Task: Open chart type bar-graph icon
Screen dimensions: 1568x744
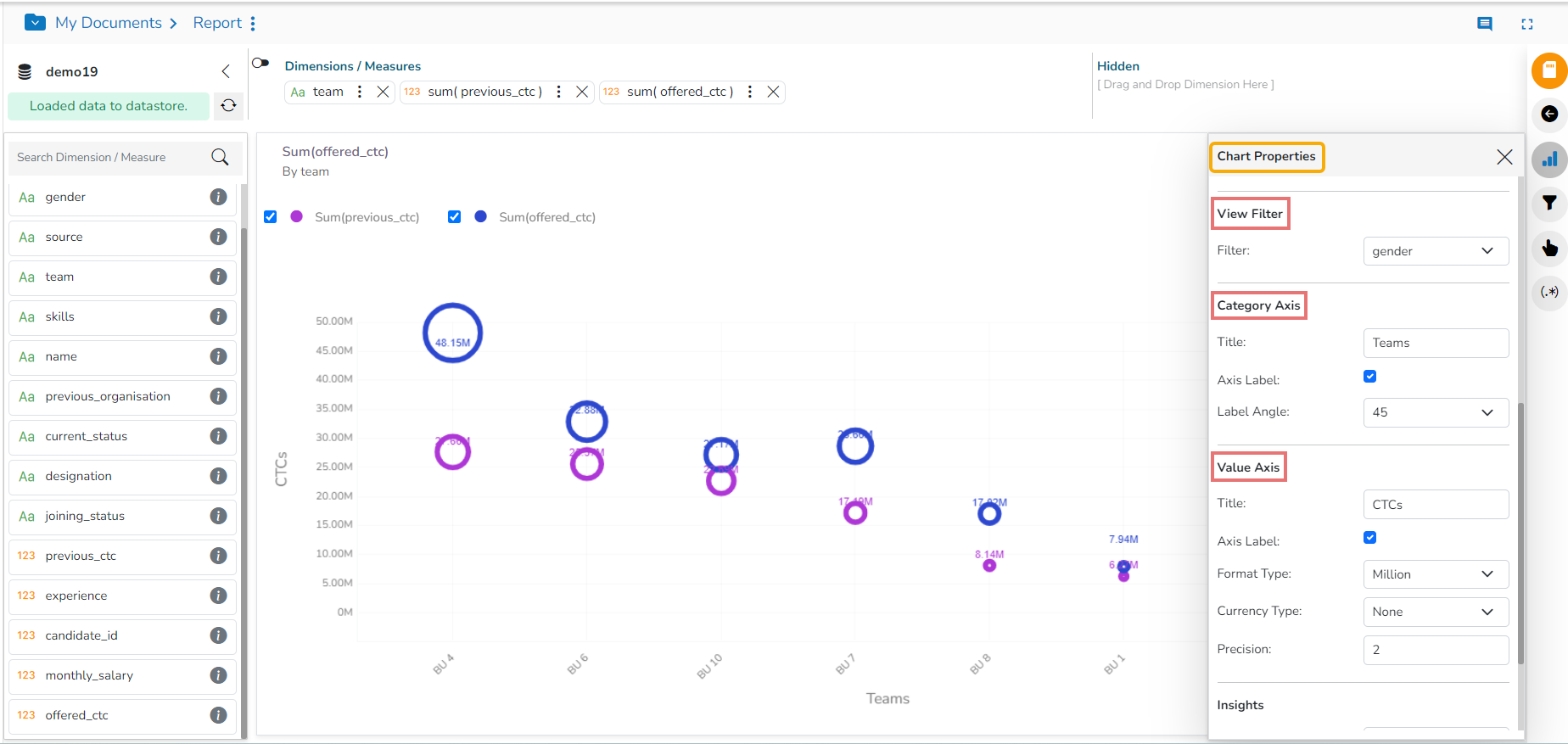Action: 1549,159
